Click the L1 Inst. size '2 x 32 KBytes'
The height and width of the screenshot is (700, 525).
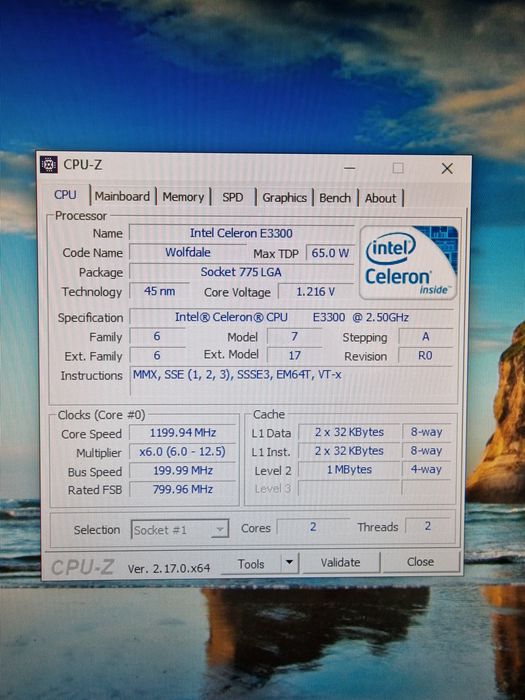pyautogui.click(x=349, y=451)
